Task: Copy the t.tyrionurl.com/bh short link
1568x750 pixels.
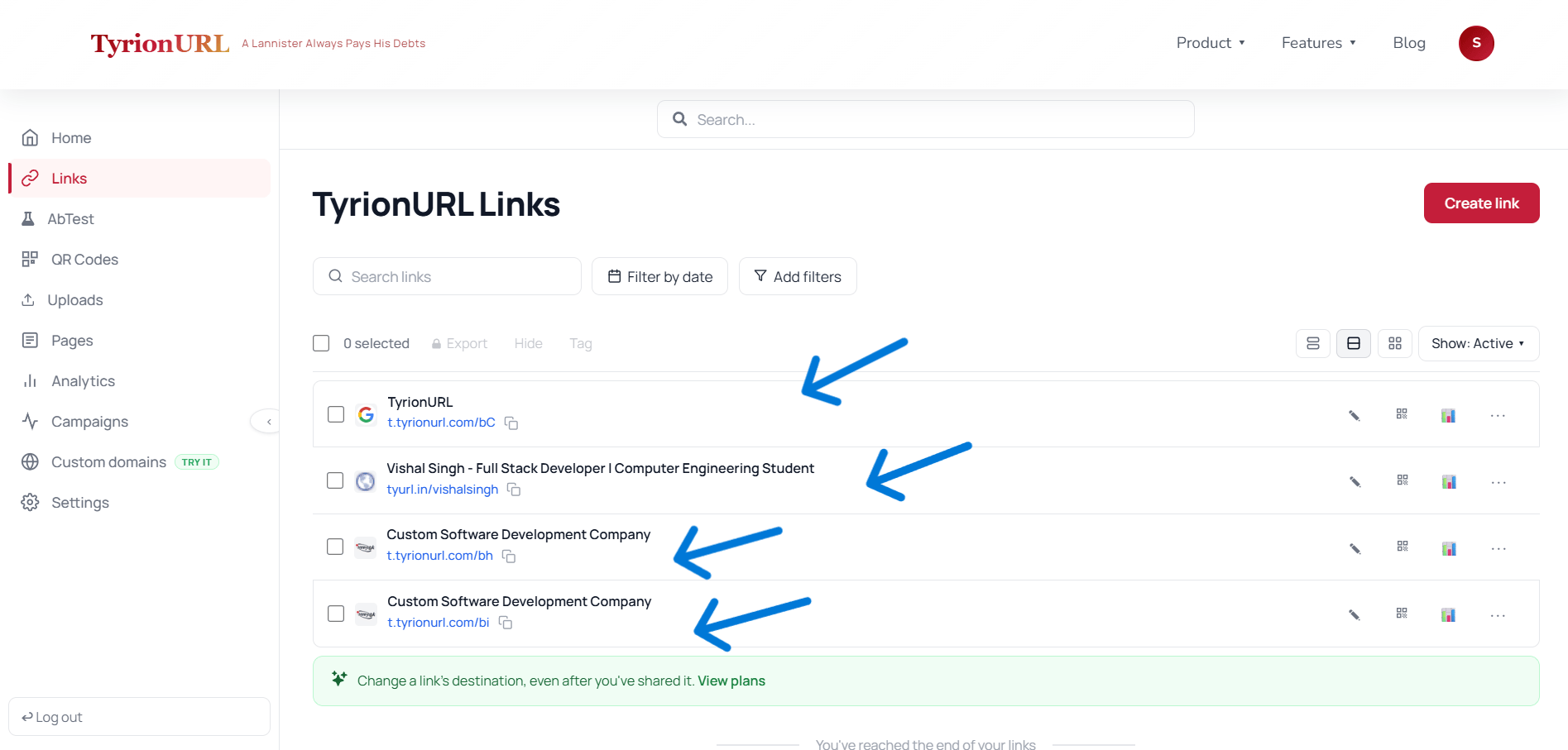Action: pos(509,557)
